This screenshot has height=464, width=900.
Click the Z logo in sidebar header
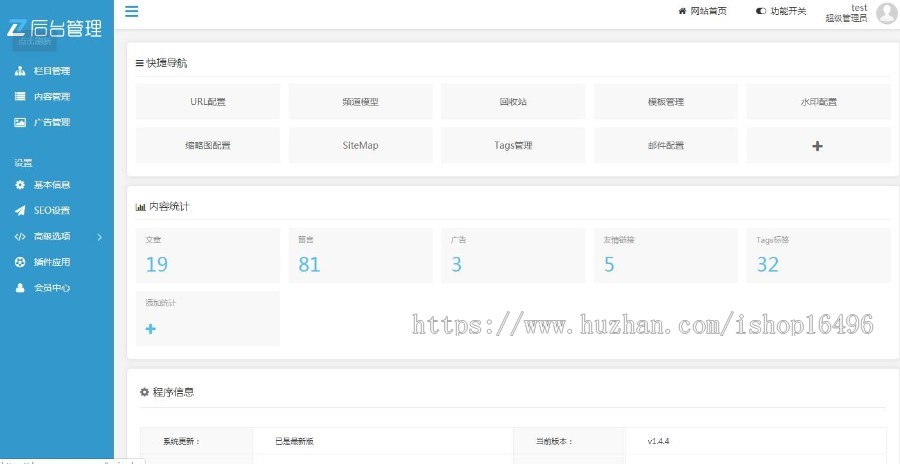coord(15,27)
